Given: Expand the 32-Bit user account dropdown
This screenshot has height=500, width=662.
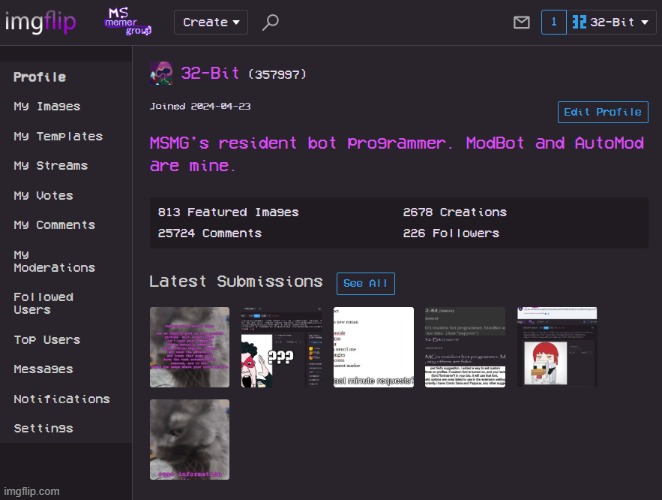Looking at the screenshot, I should point(612,22).
